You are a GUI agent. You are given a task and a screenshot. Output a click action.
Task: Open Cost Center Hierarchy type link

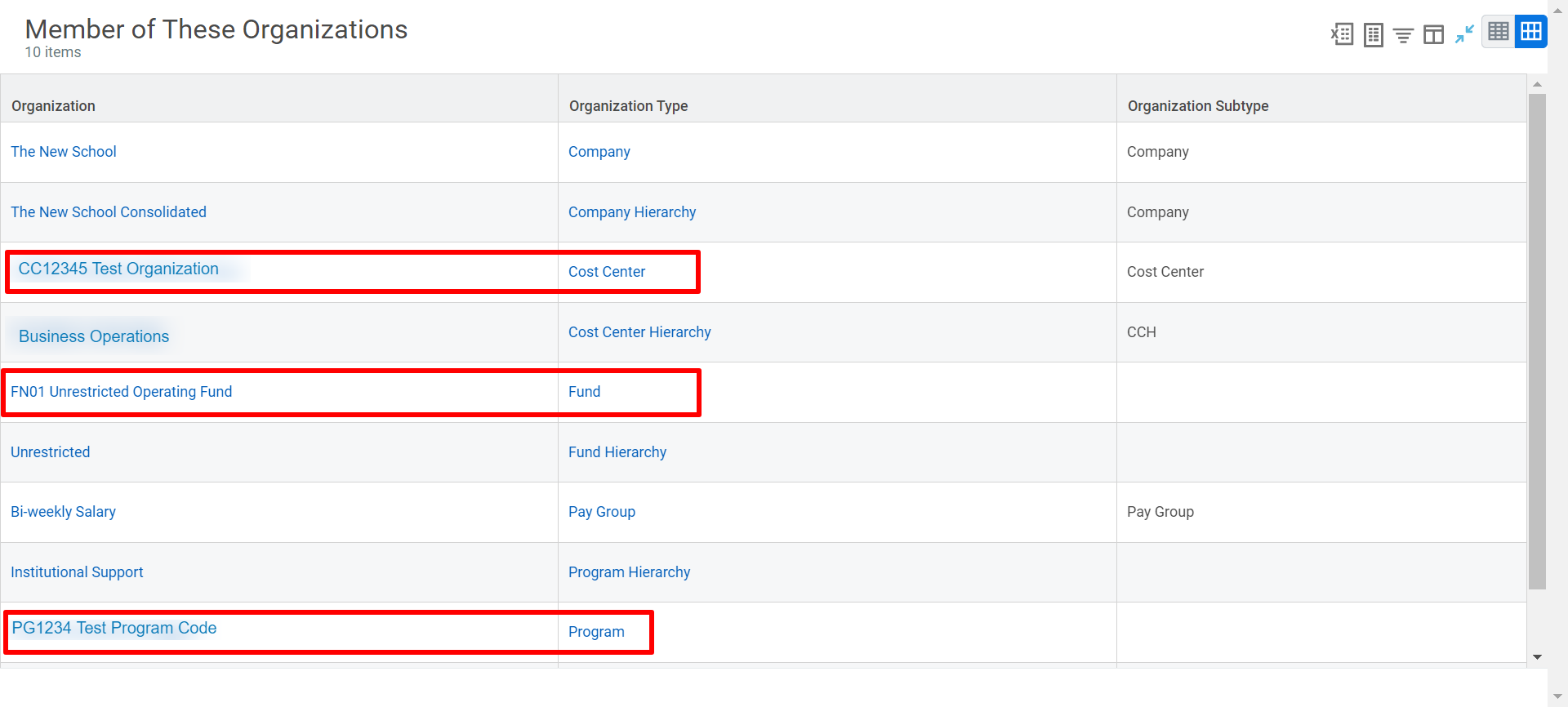tap(639, 332)
